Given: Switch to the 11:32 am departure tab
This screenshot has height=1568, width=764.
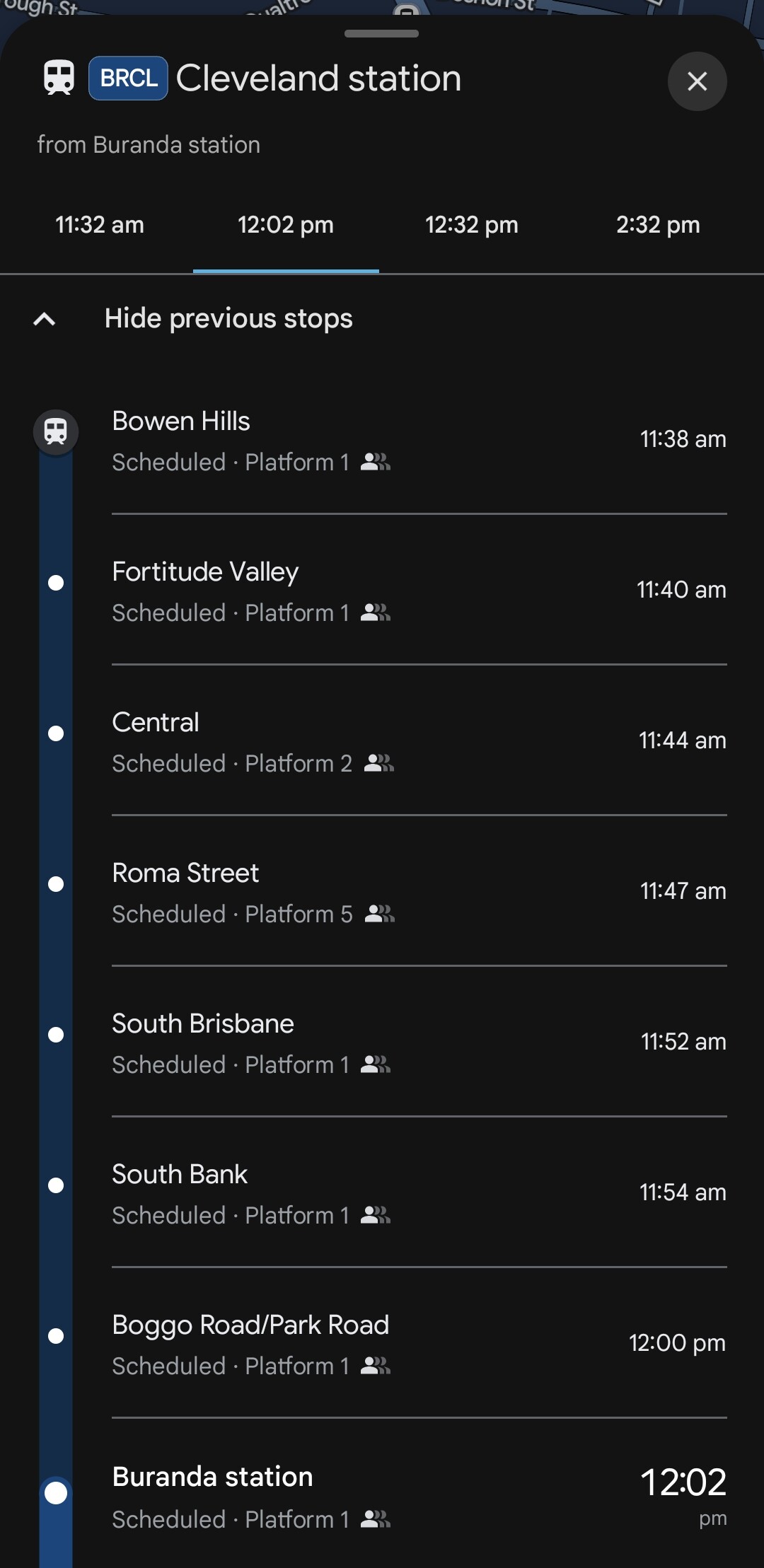Looking at the screenshot, I should click(100, 225).
